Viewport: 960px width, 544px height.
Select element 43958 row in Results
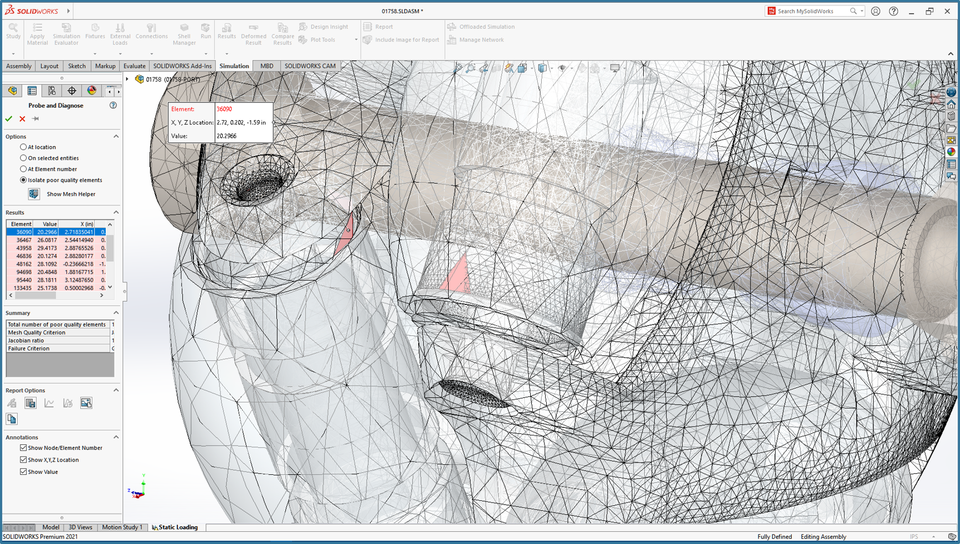tap(56, 248)
